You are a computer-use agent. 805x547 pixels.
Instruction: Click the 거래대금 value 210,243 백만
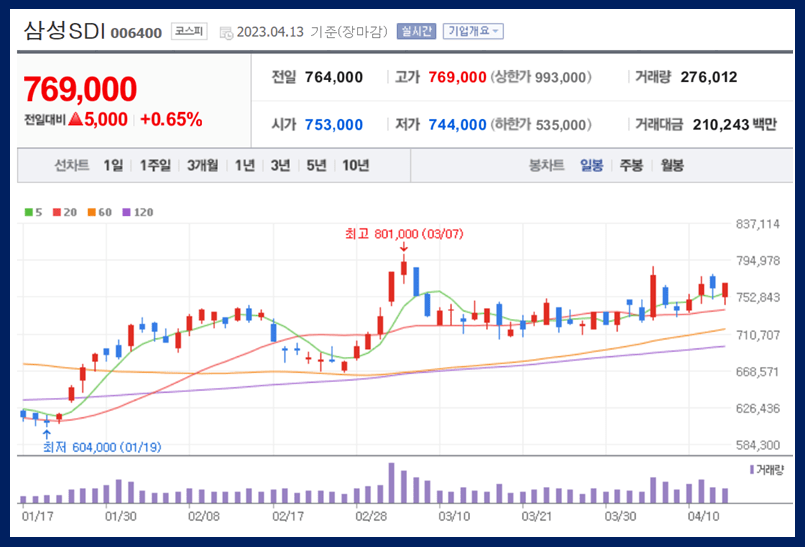pos(735,125)
